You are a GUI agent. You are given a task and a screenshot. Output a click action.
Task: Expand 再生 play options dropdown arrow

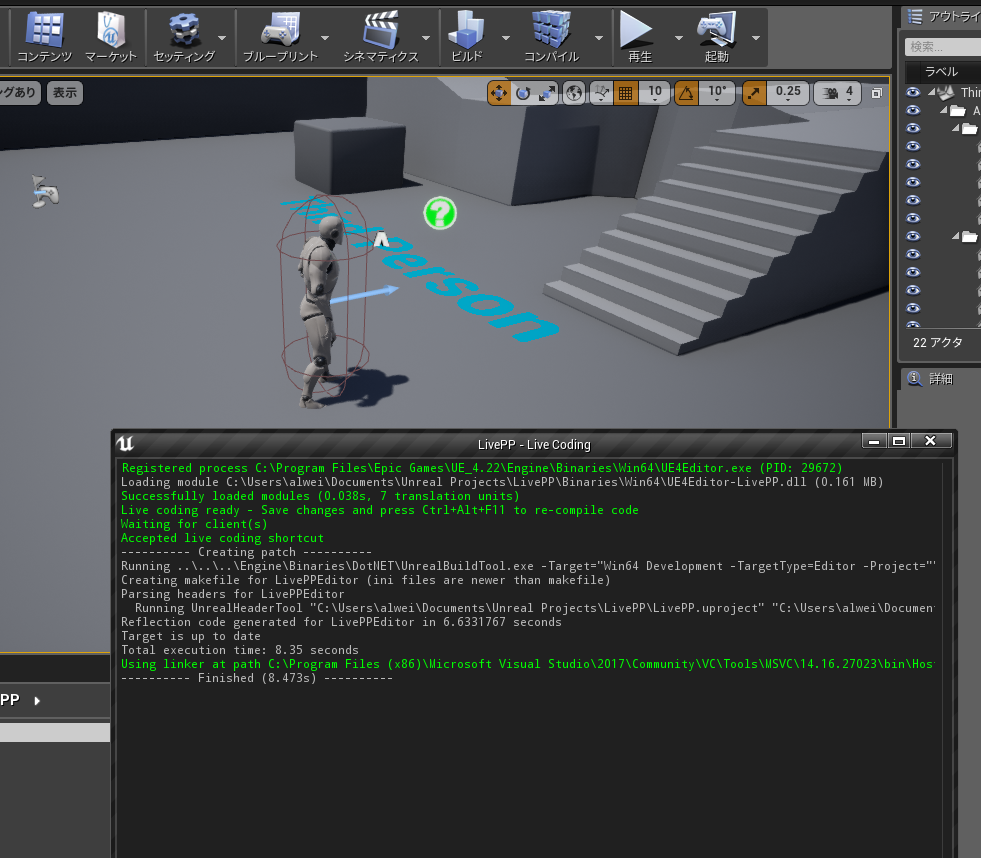(x=679, y=38)
